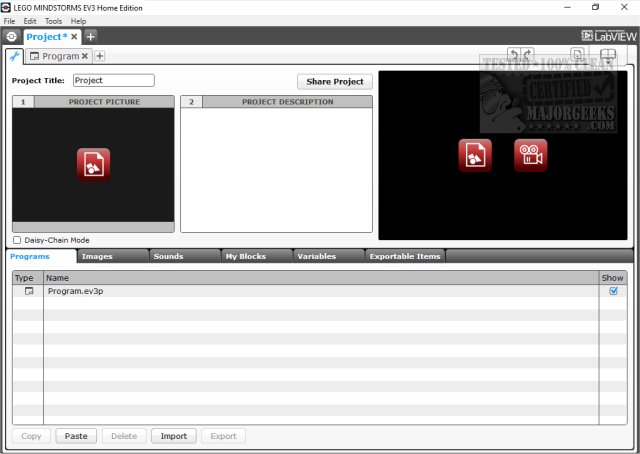Click into the Project Description text area

click(x=276, y=170)
